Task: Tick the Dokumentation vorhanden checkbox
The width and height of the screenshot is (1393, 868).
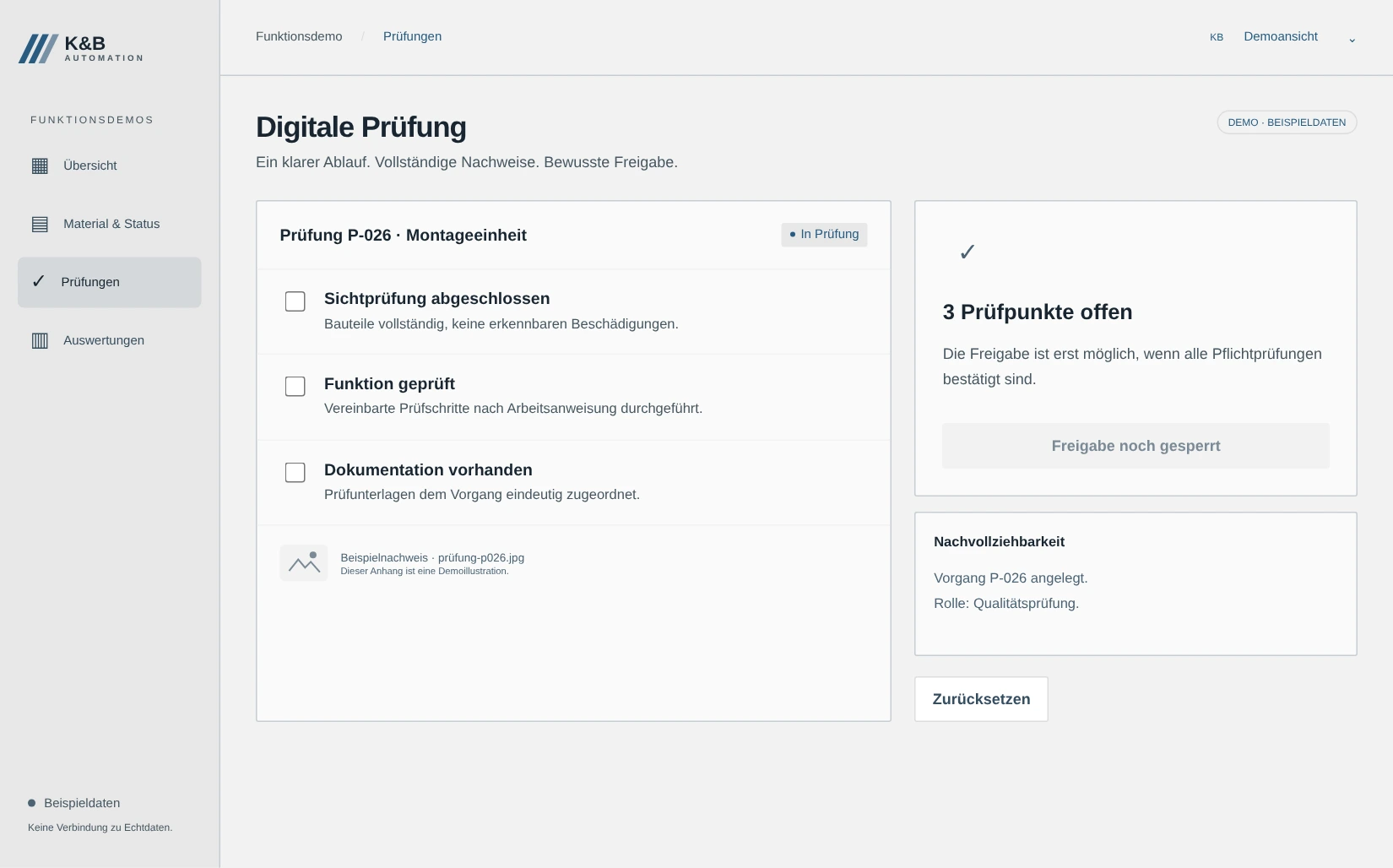Action: pyautogui.click(x=295, y=472)
